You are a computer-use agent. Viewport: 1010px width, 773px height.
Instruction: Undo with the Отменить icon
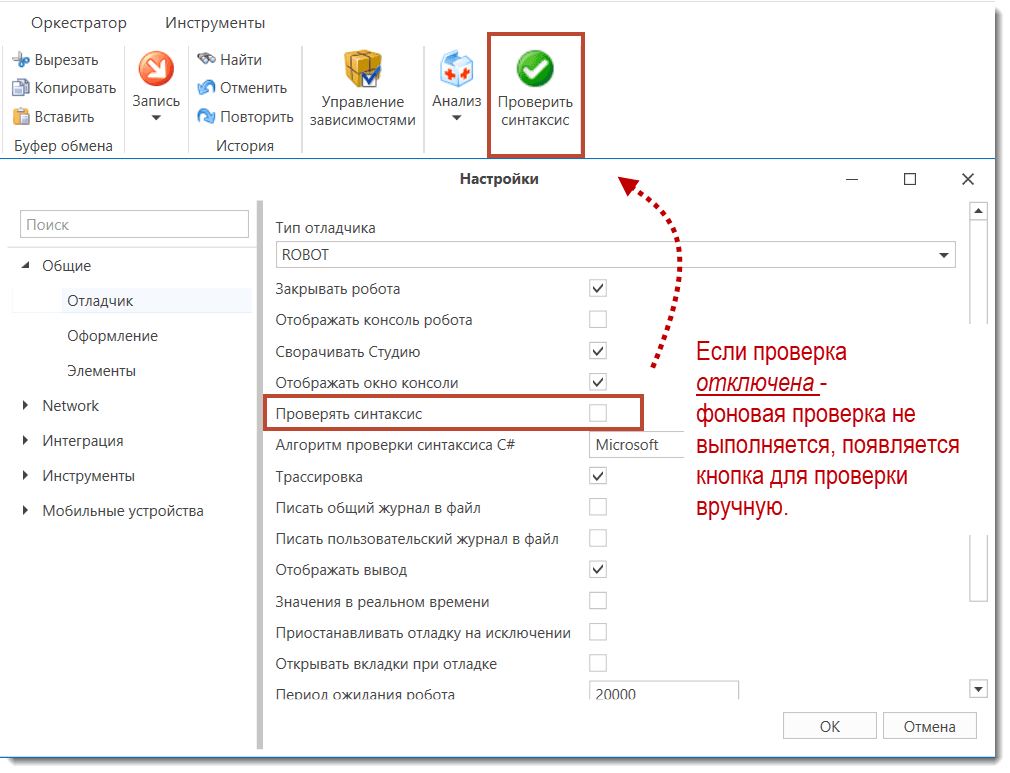pos(207,88)
